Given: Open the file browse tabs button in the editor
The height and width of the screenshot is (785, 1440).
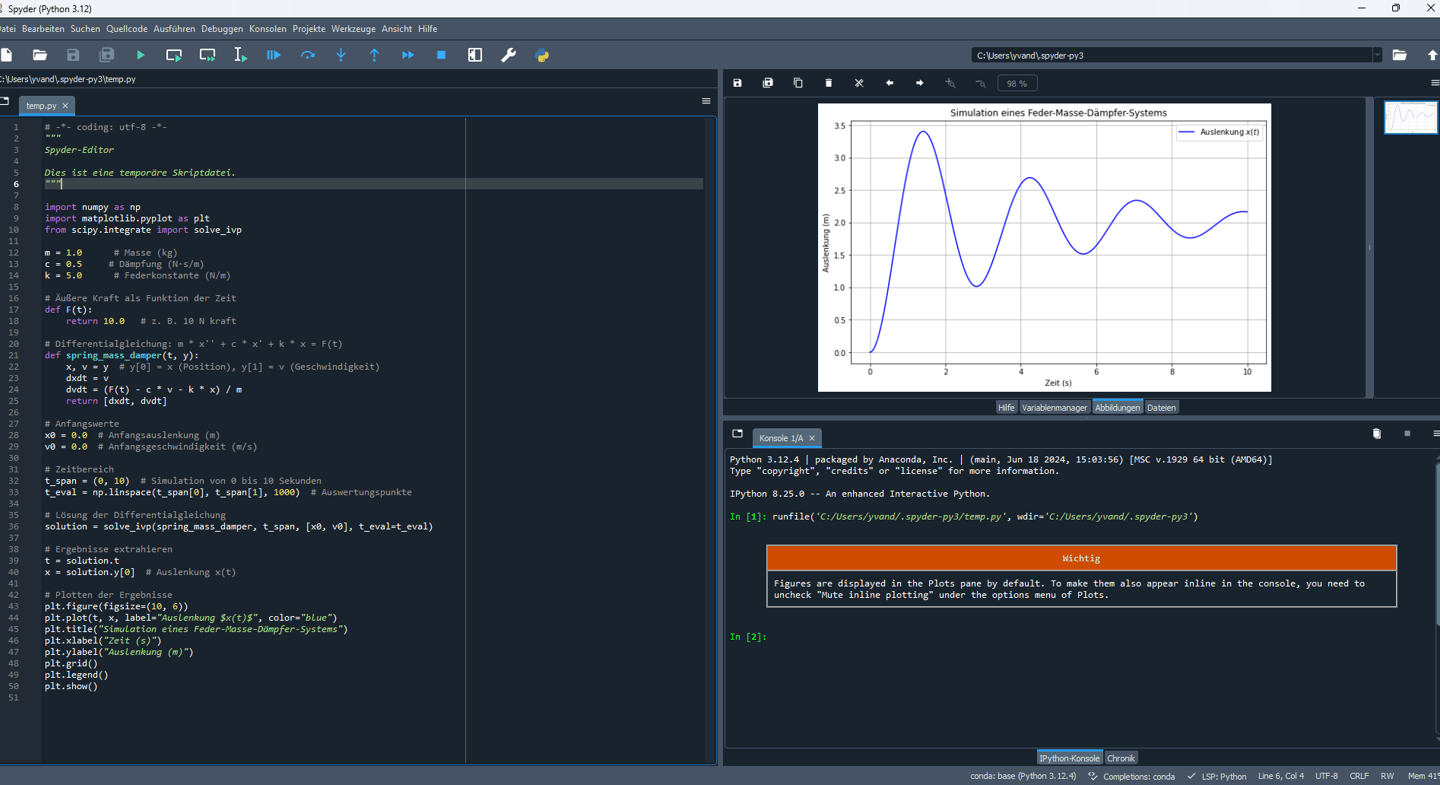Looking at the screenshot, I should pos(5,101).
